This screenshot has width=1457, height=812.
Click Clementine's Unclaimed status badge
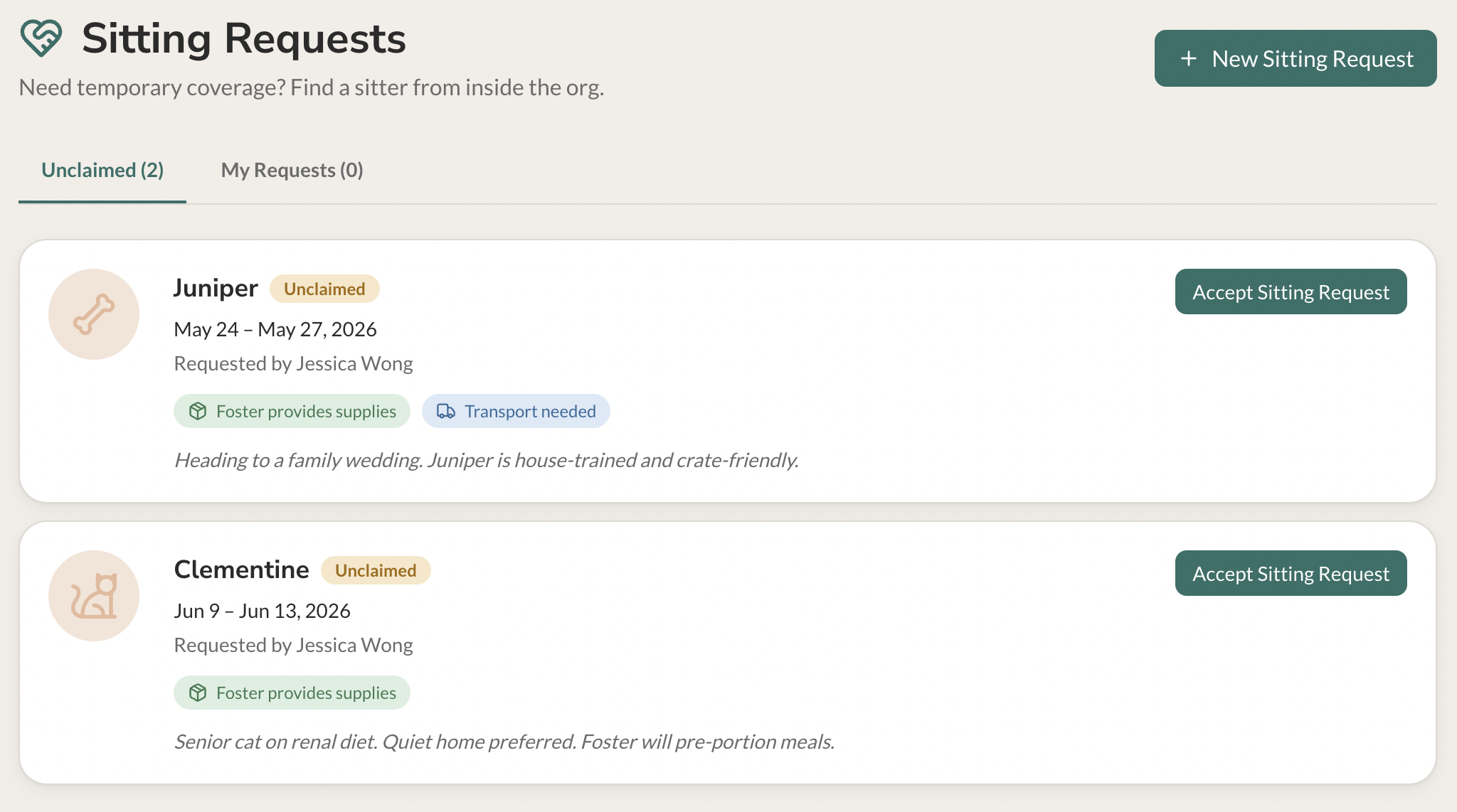376,570
